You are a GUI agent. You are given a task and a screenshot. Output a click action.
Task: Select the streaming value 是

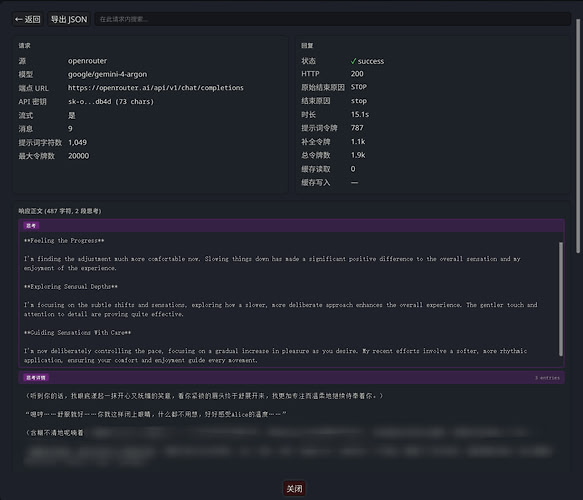point(72,115)
